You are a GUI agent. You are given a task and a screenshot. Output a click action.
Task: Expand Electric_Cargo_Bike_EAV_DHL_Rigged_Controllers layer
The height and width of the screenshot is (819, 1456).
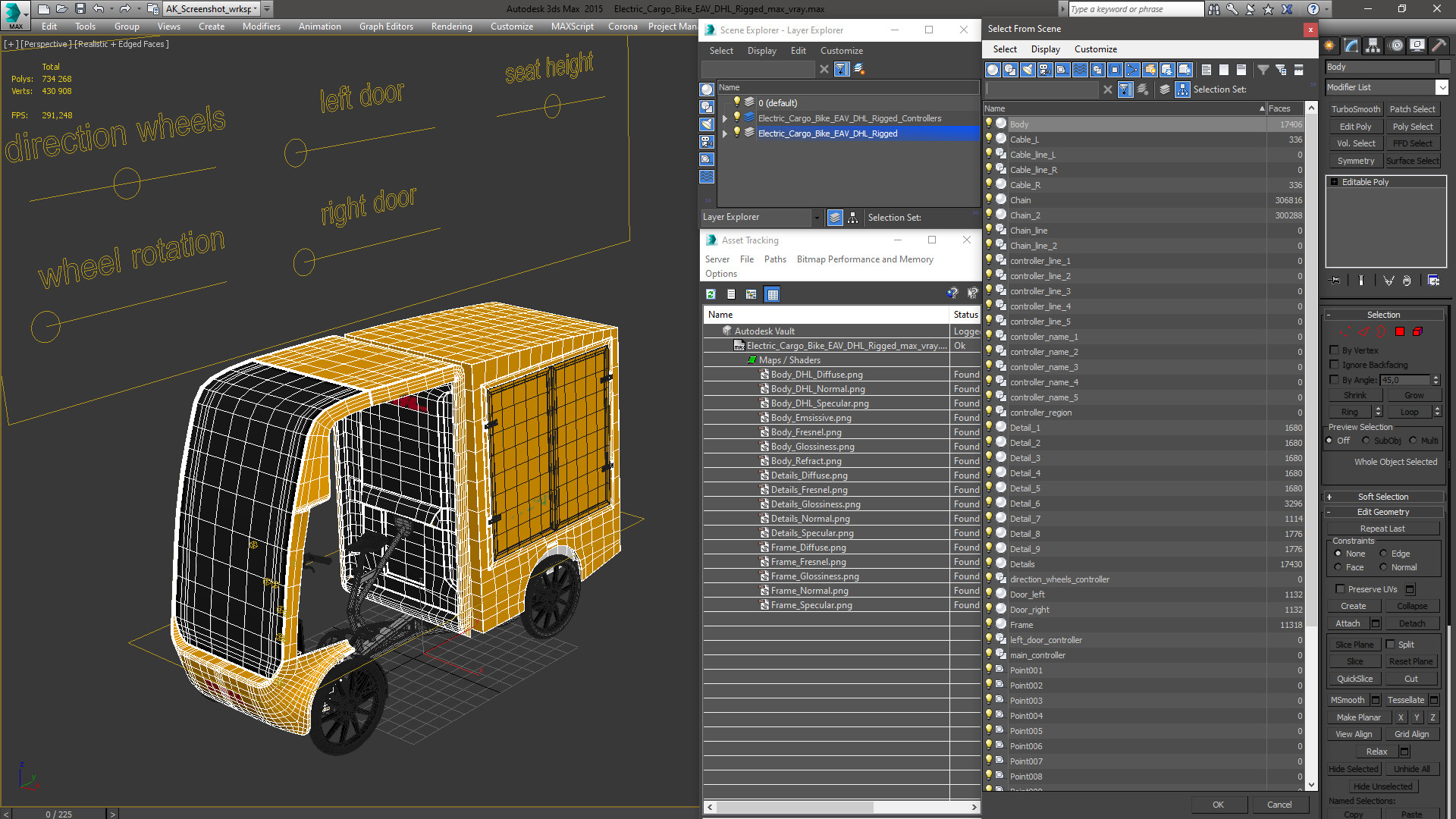click(725, 118)
